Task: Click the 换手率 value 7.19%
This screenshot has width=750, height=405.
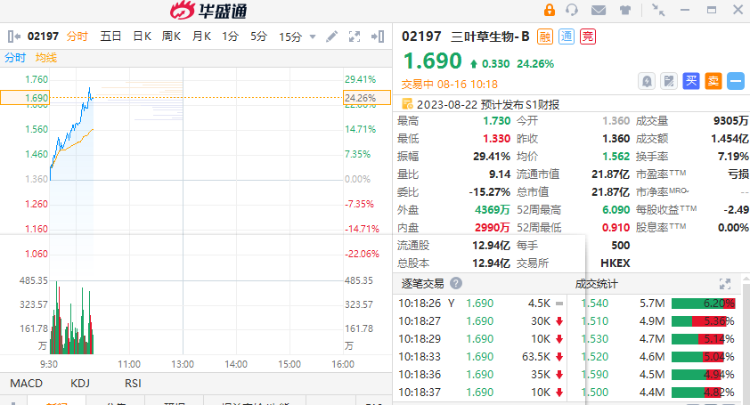Action: (733, 156)
